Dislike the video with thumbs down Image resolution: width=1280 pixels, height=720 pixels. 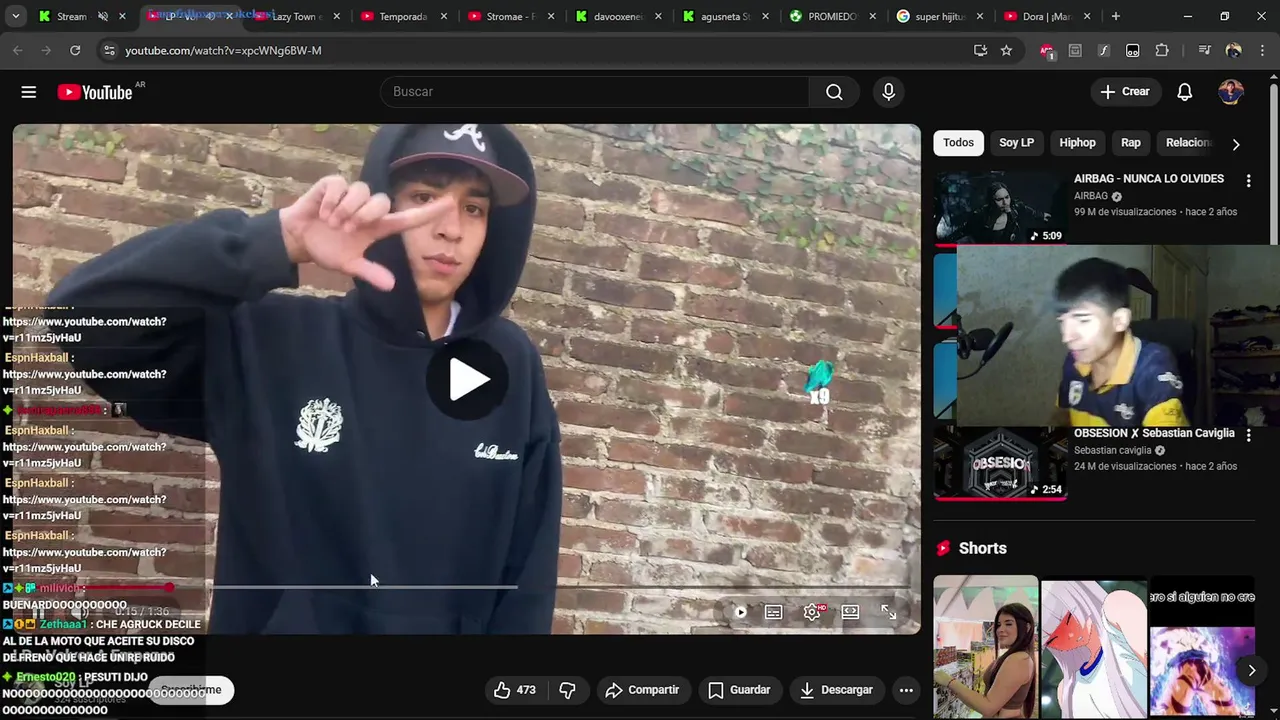(x=567, y=690)
